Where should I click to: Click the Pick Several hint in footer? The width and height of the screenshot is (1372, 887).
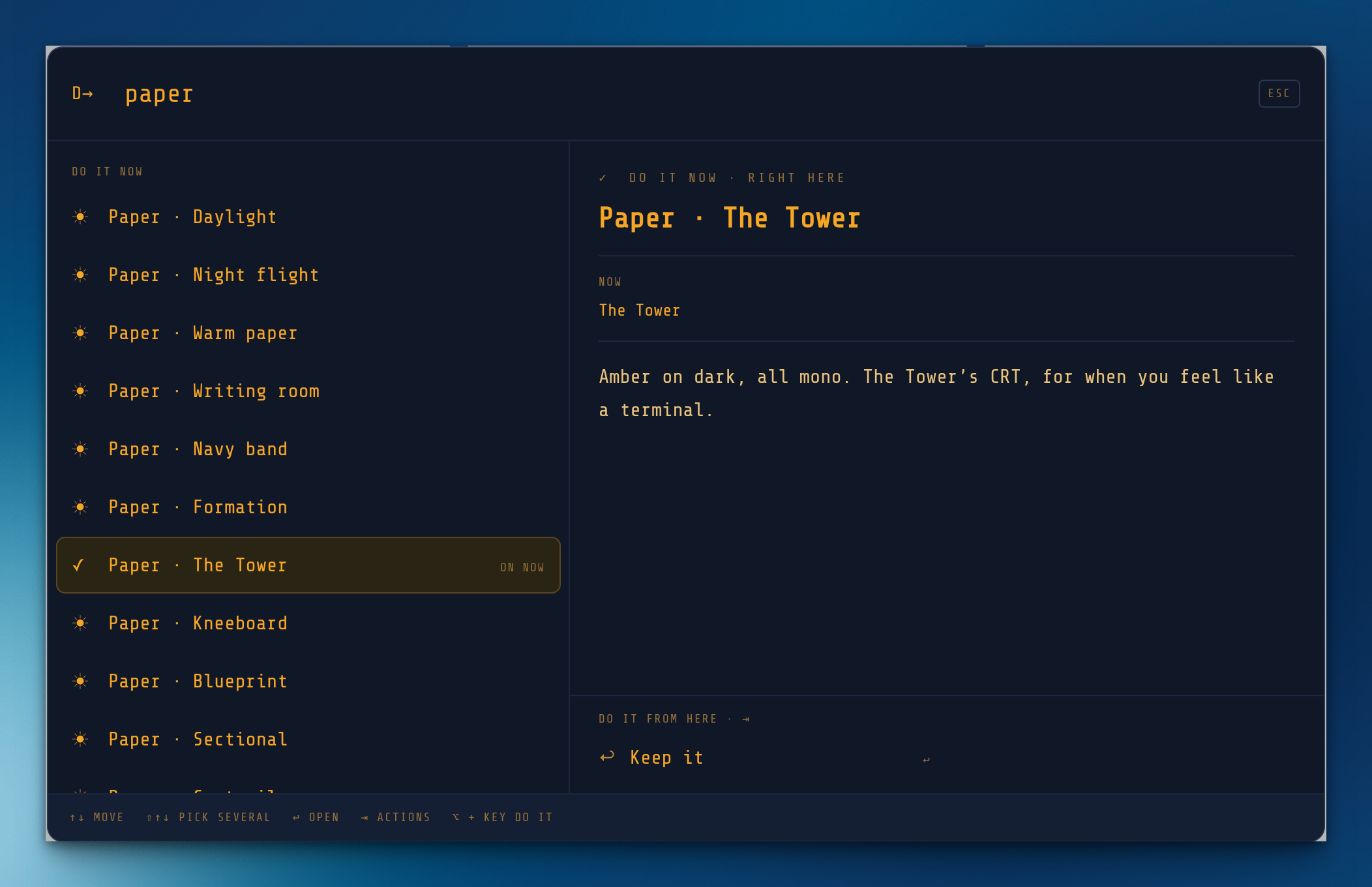[208, 817]
